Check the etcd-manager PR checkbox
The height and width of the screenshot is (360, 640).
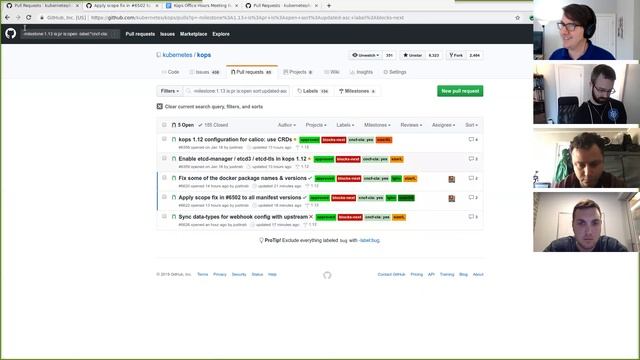(x=164, y=158)
